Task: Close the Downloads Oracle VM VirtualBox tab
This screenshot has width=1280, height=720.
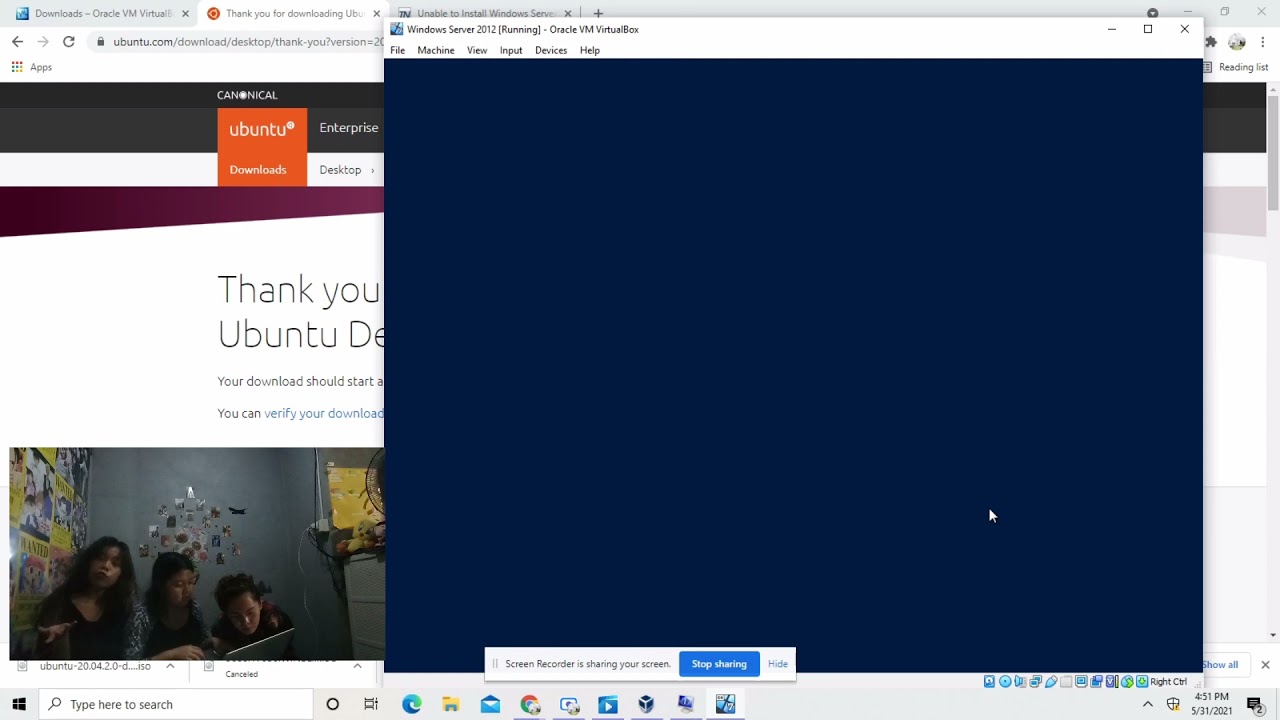Action: (185, 14)
